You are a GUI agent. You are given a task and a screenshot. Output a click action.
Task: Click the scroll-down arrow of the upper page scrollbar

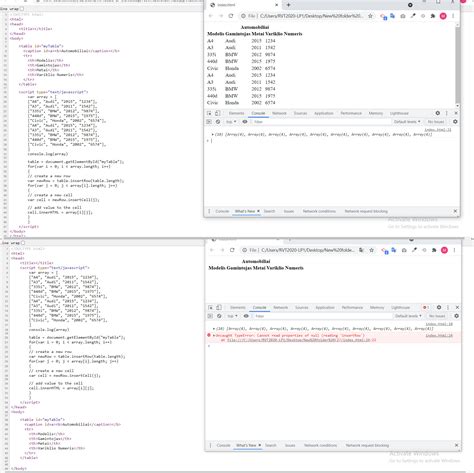tap(458, 105)
